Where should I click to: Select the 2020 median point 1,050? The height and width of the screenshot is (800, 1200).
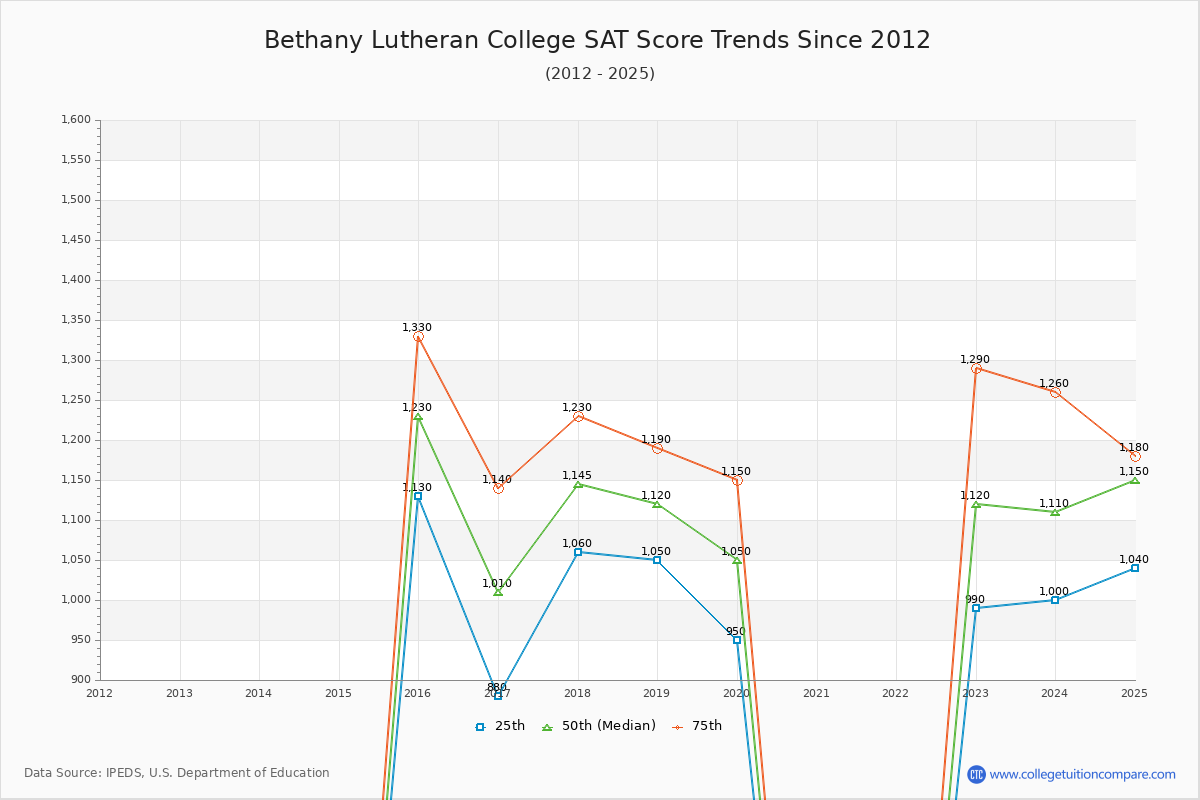[x=737, y=560]
